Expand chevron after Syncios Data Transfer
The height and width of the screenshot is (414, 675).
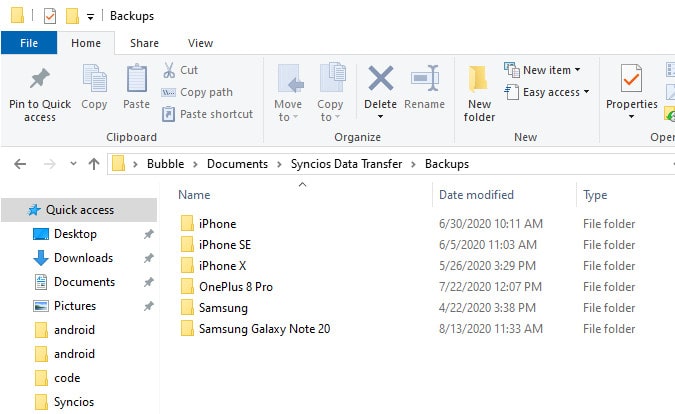pyautogui.click(x=413, y=164)
